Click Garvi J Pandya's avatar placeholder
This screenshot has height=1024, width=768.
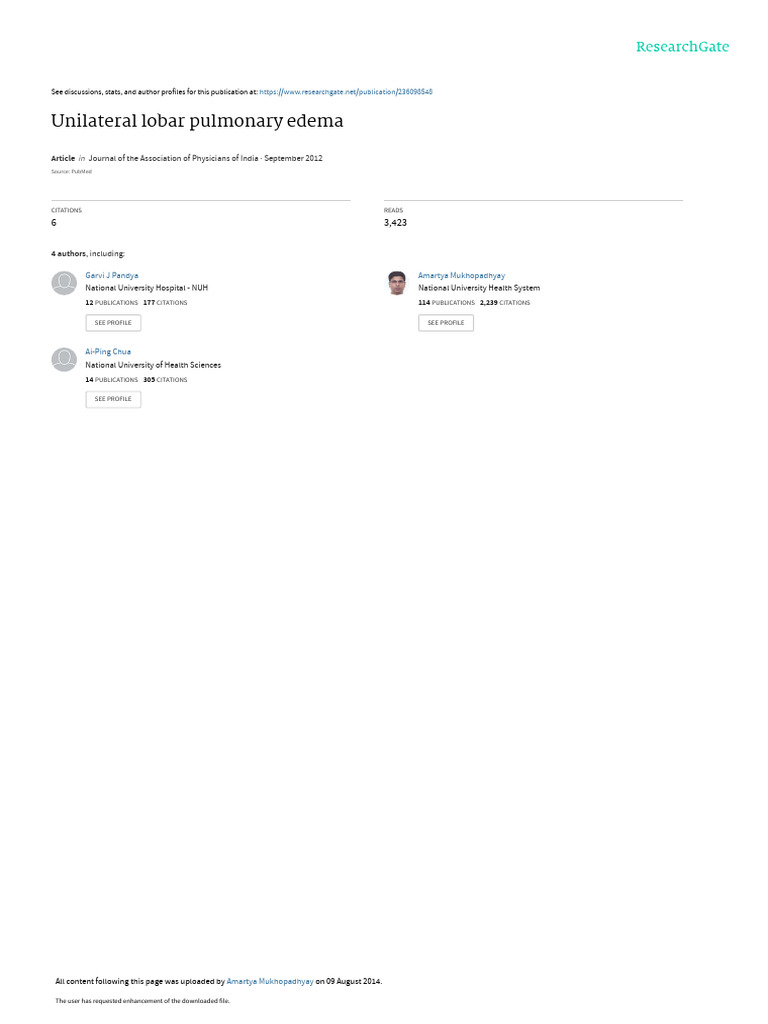[64, 283]
